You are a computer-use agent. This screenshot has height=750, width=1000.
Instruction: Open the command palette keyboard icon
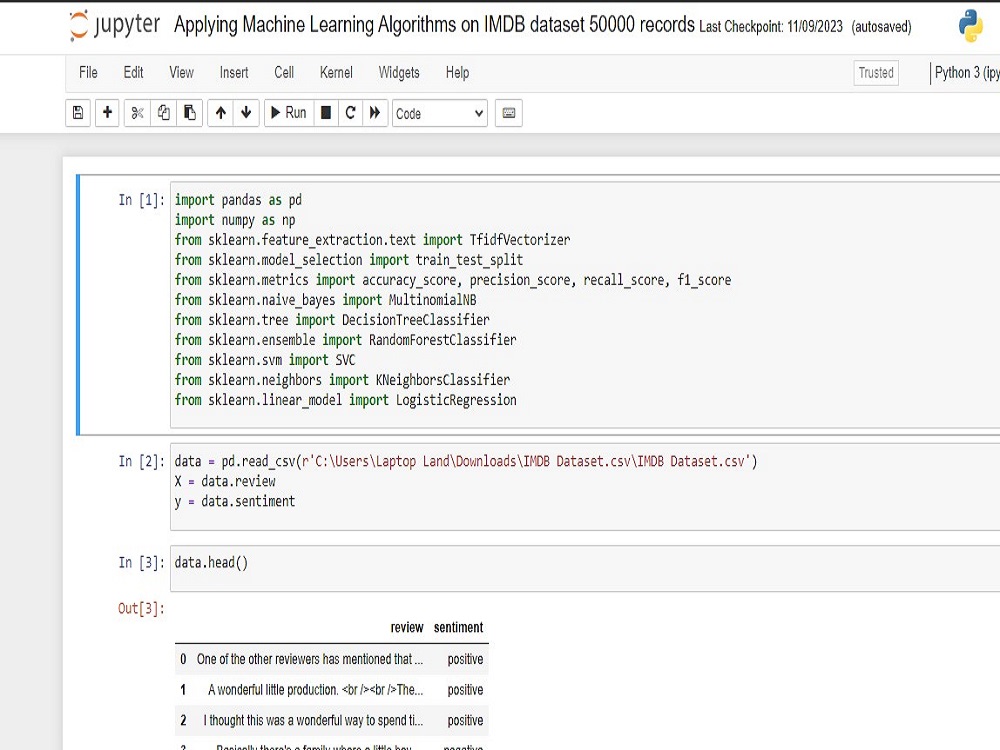coord(508,113)
